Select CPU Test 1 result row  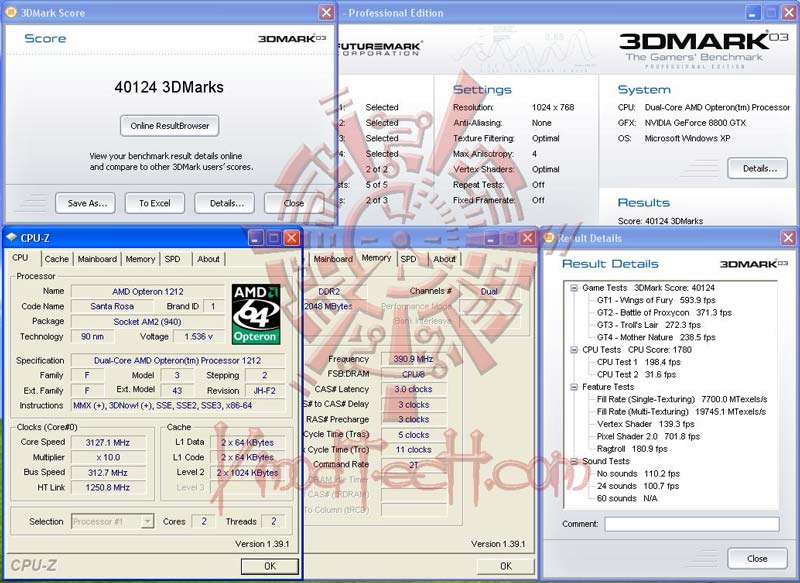[639, 362]
